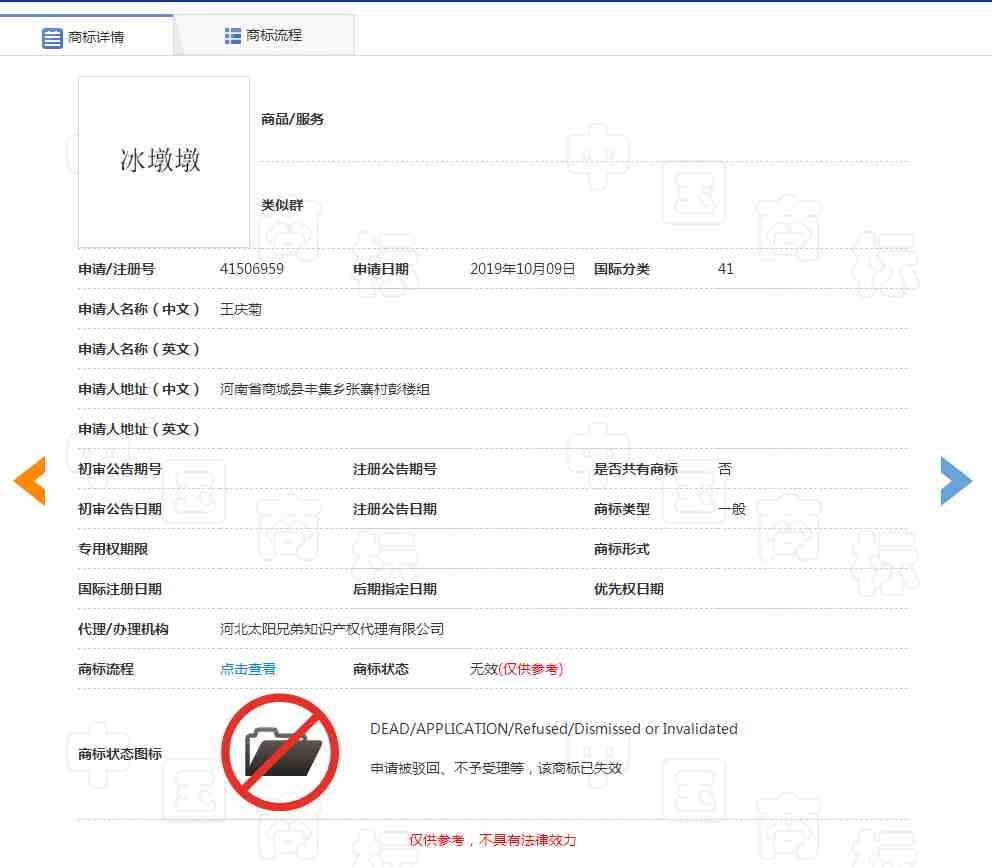Click the 申请/注册号 label
Viewport: 992px width, 867px height.
[116, 269]
